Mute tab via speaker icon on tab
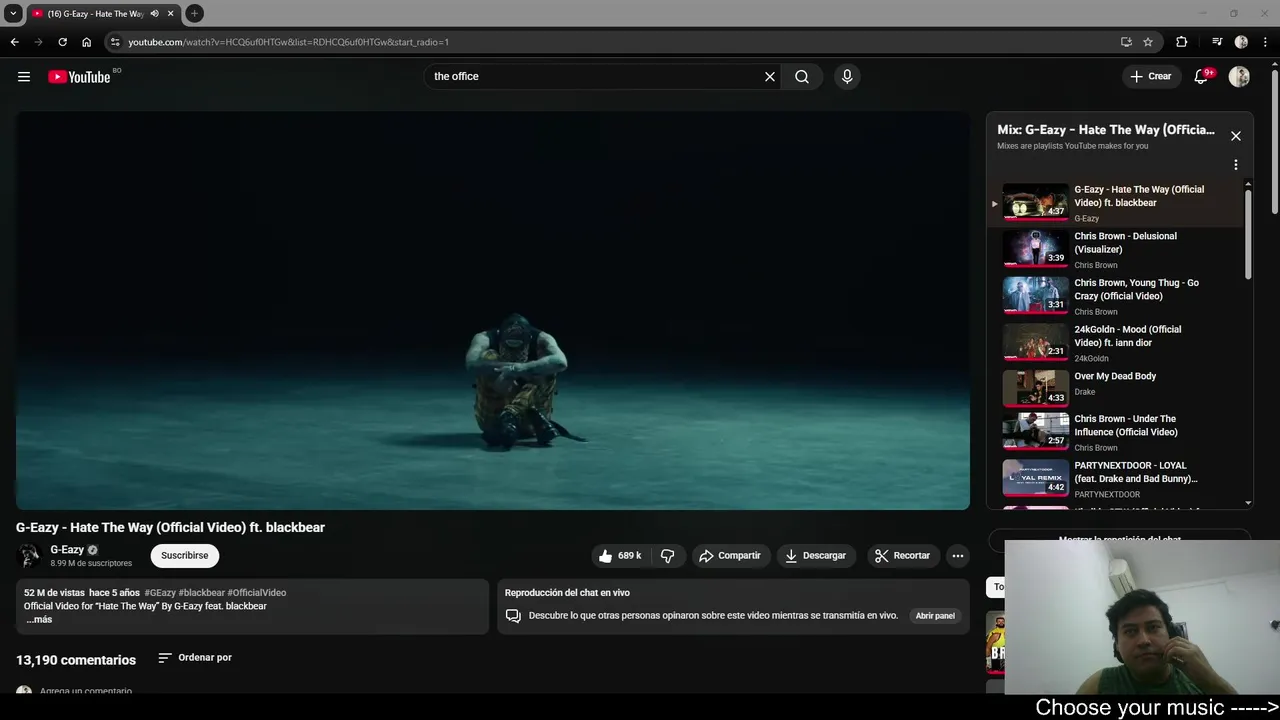1280x720 pixels. pos(154,13)
